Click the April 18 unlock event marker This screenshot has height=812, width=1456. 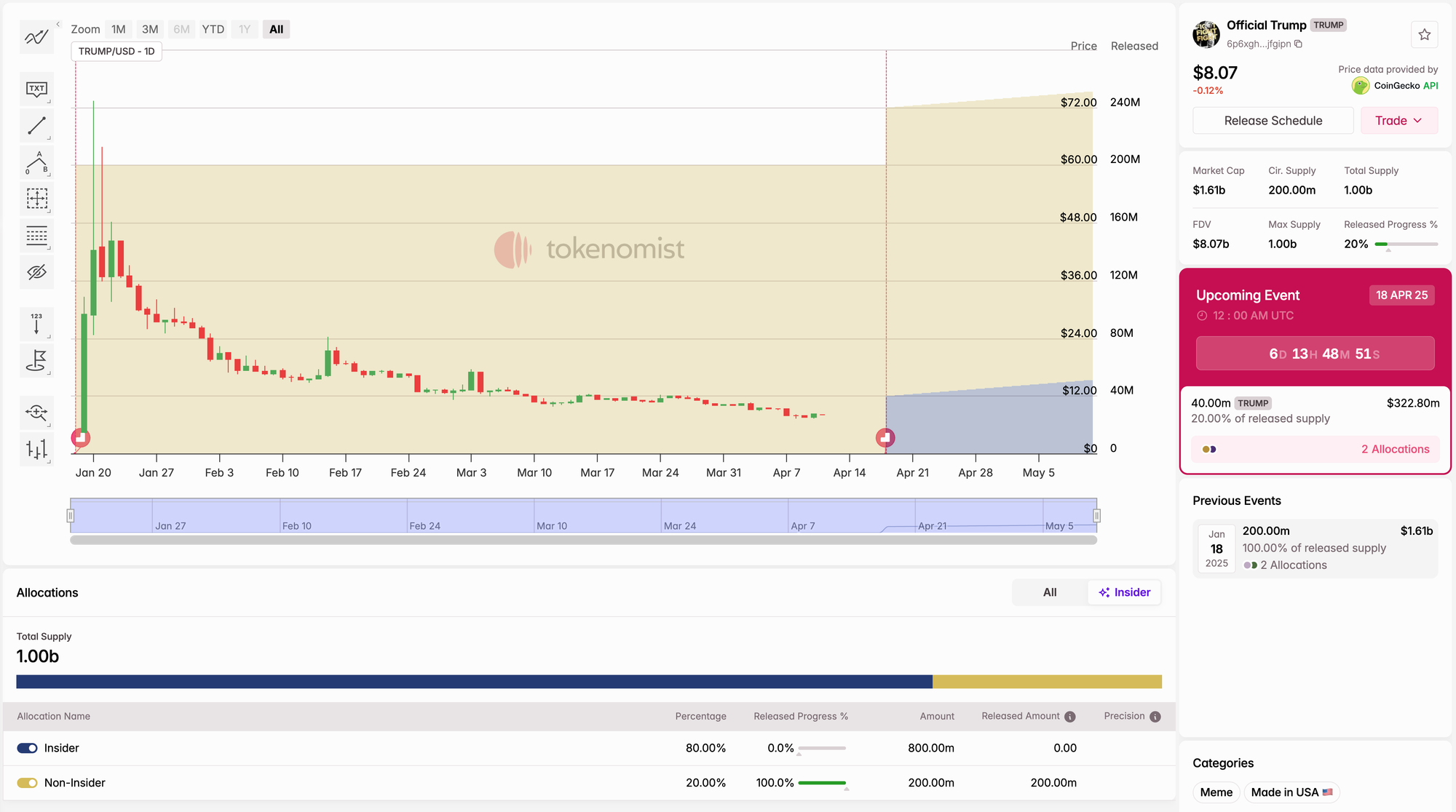885,437
